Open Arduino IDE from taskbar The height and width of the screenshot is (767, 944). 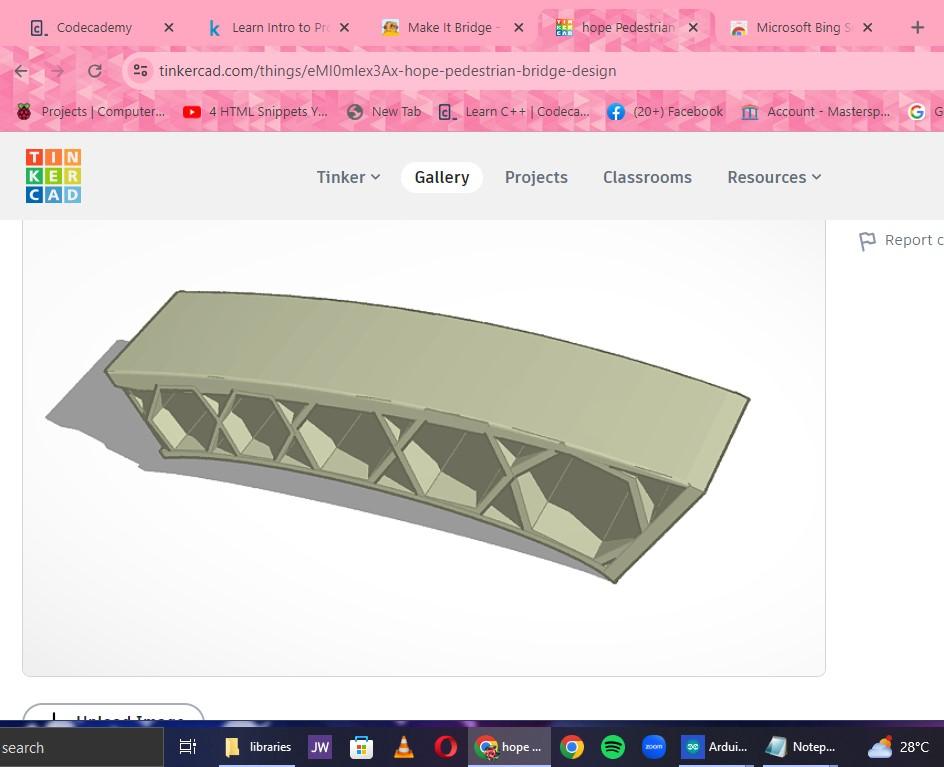716,747
